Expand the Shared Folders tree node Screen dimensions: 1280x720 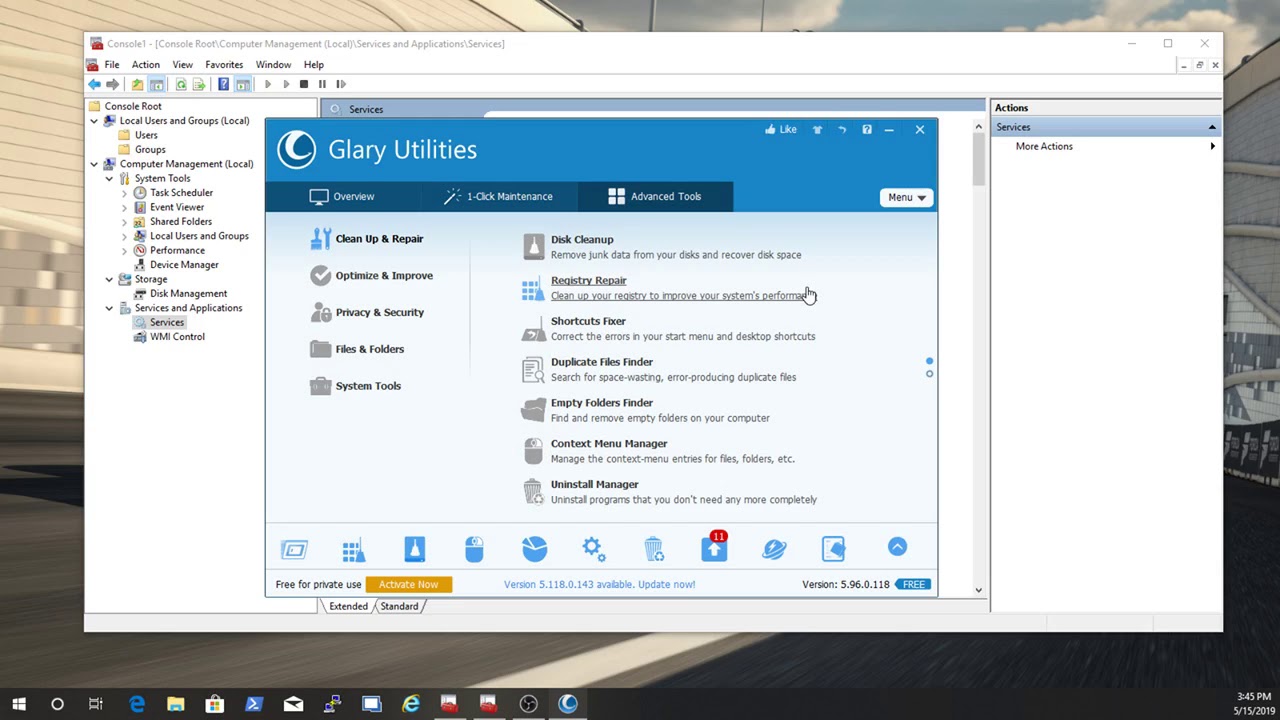[124, 222]
